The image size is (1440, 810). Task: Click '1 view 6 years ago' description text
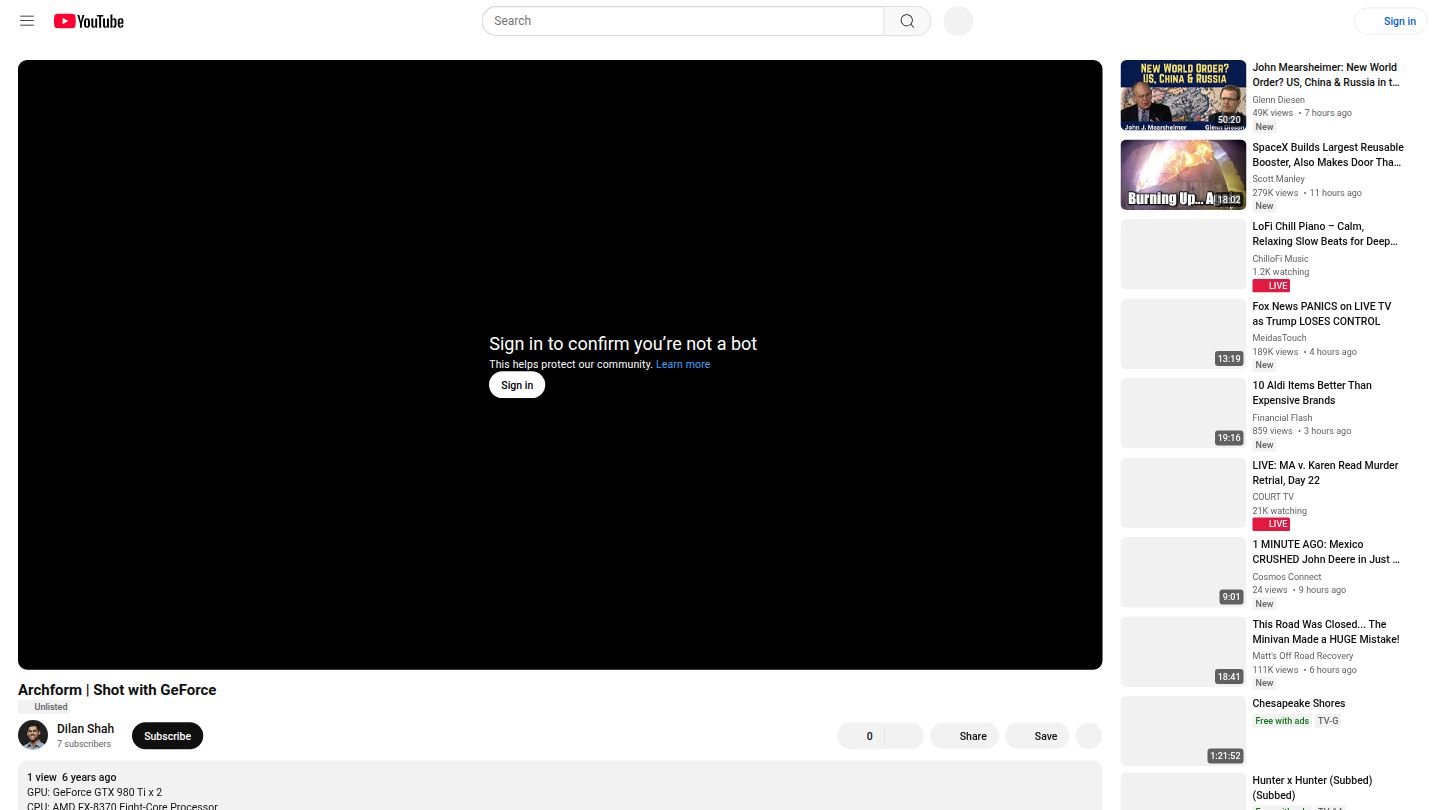point(71,777)
